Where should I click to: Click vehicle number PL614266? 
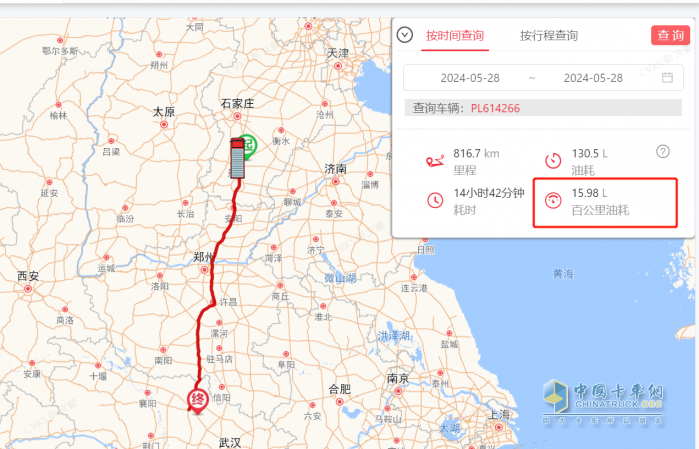(495, 108)
